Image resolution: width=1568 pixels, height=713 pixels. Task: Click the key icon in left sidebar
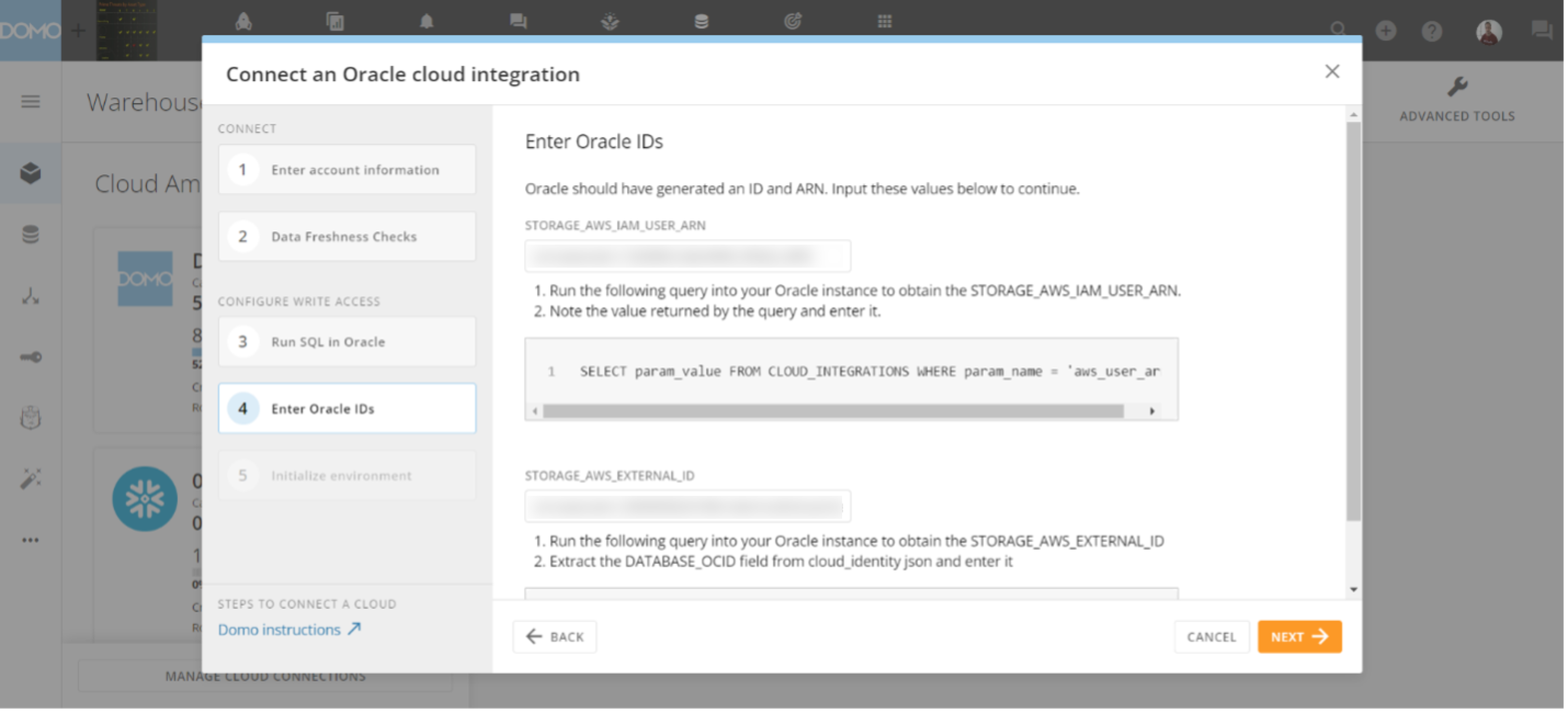point(30,357)
